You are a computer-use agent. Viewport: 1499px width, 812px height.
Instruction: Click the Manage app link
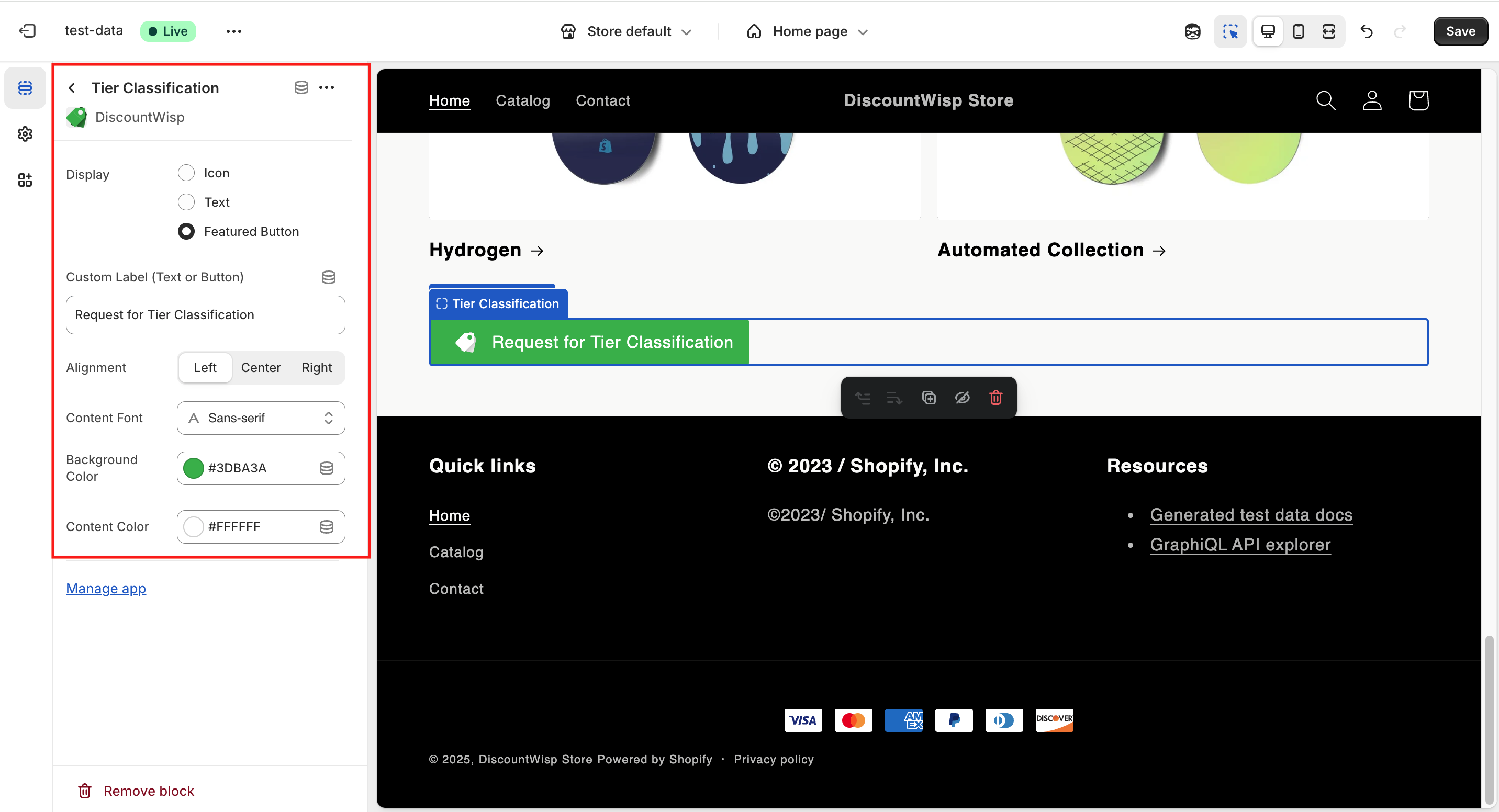[106, 588]
